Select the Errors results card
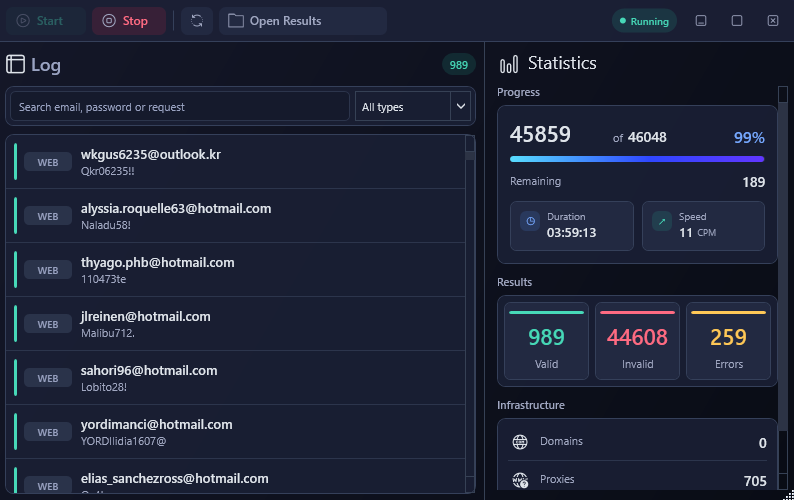This screenshot has width=794, height=500. (x=728, y=341)
